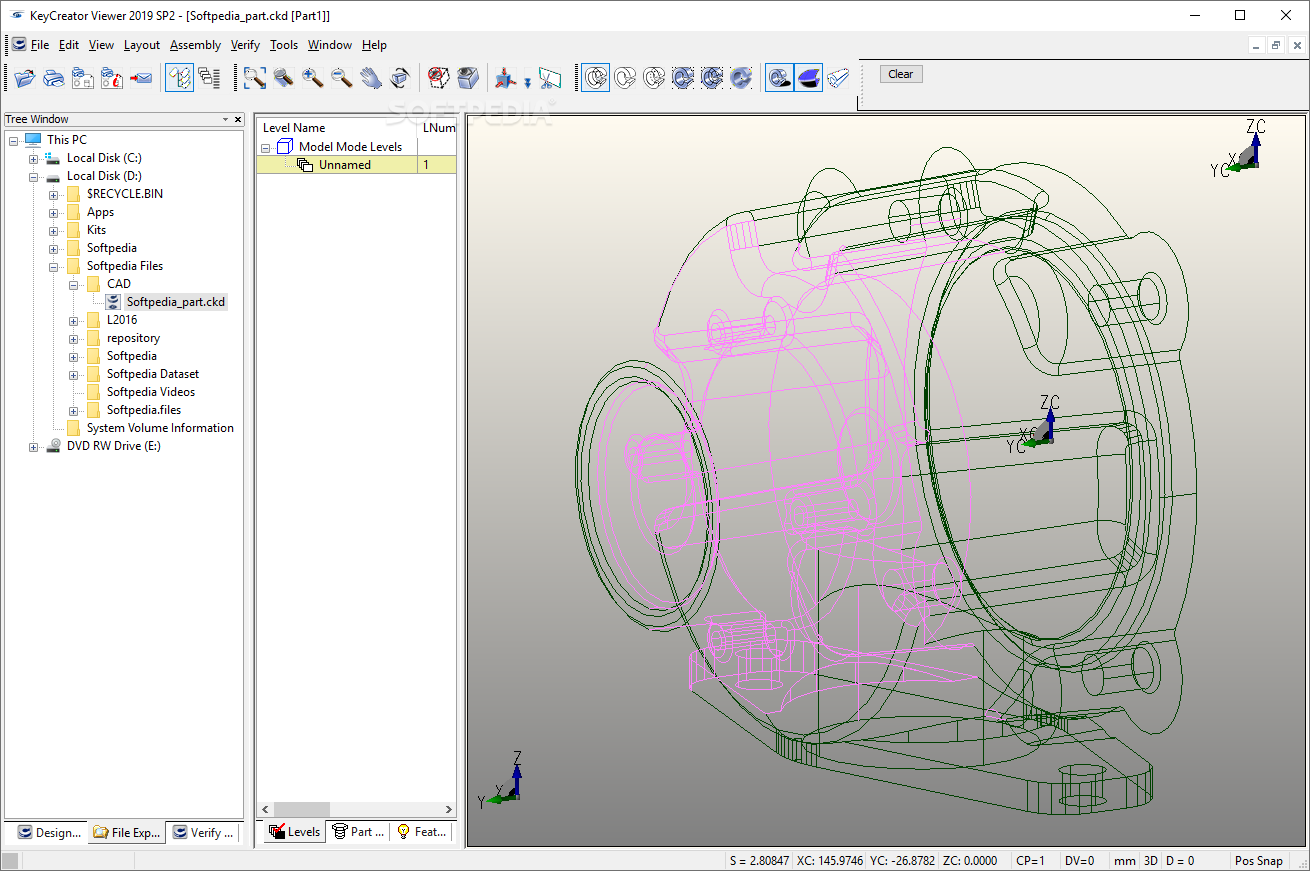
Task: Click the Zoom In plus magnifier
Action: tap(313, 78)
